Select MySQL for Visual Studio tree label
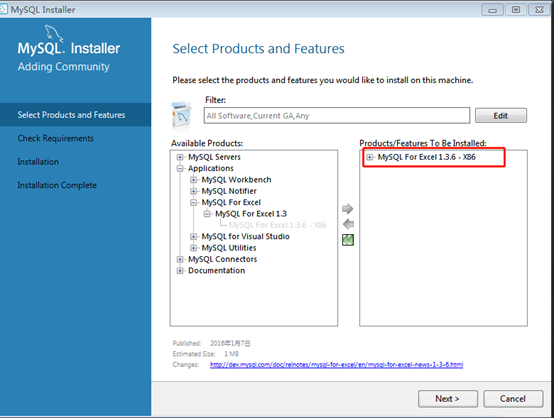This screenshot has width=554, height=418. pyautogui.click(x=246, y=236)
